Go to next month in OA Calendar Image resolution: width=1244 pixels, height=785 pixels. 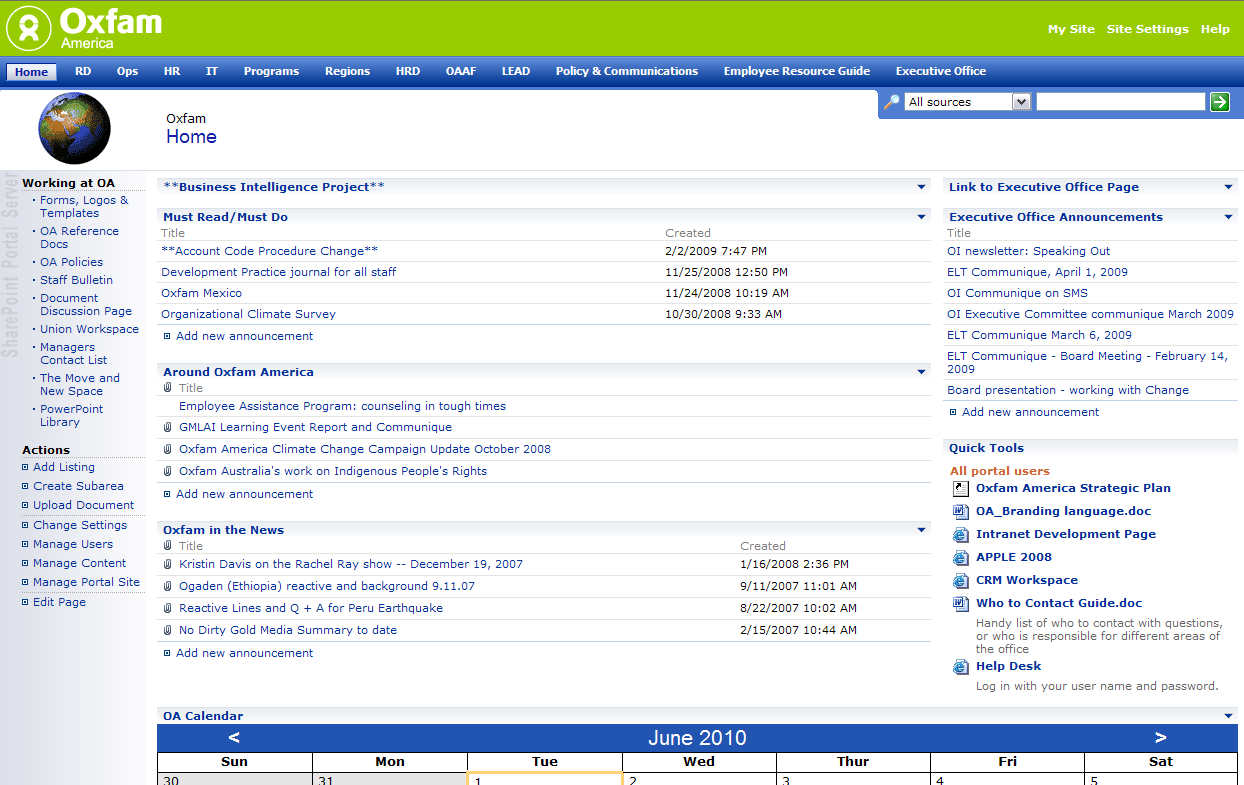point(1160,738)
